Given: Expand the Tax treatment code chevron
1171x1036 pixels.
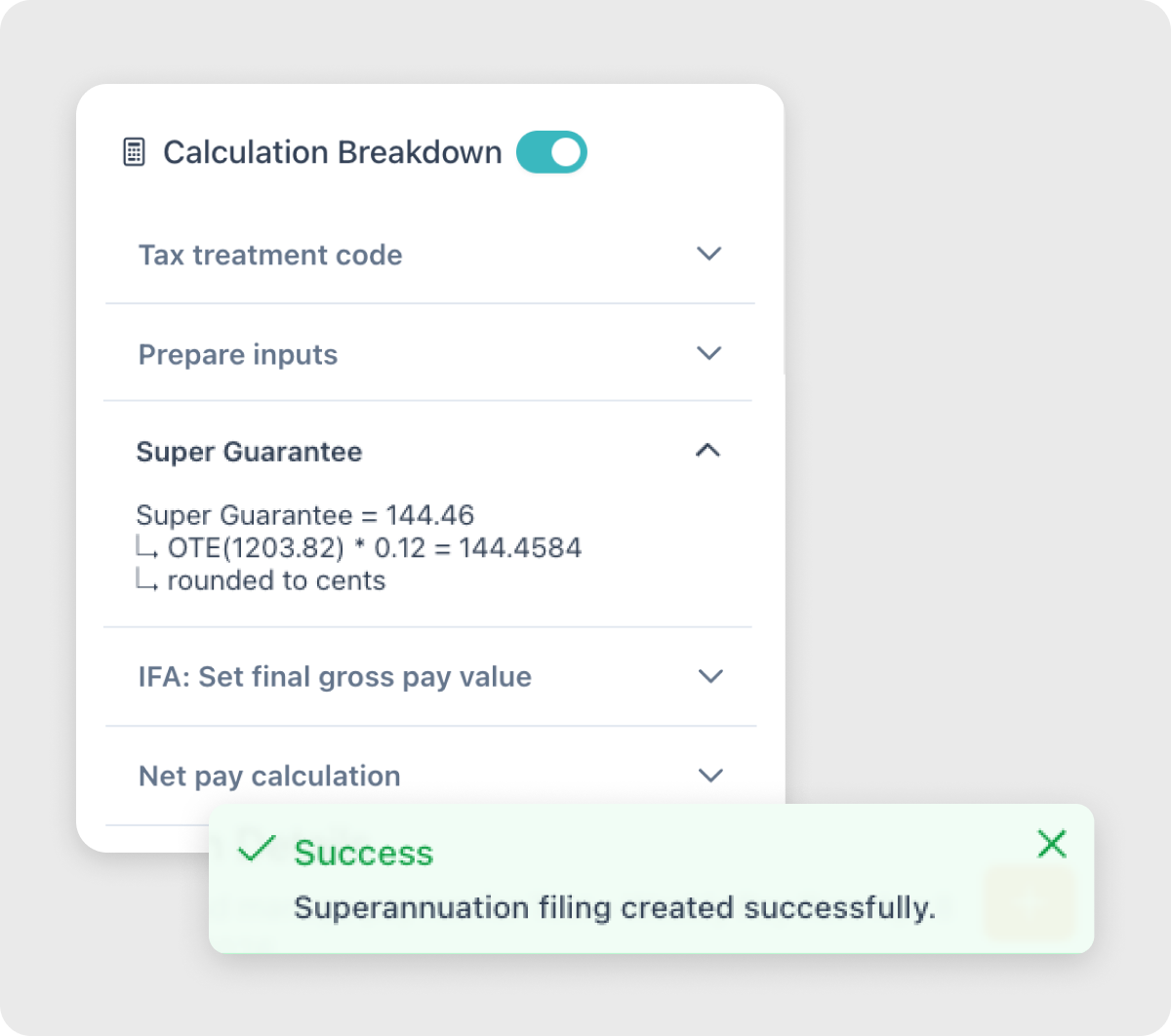Looking at the screenshot, I should point(709,254).
